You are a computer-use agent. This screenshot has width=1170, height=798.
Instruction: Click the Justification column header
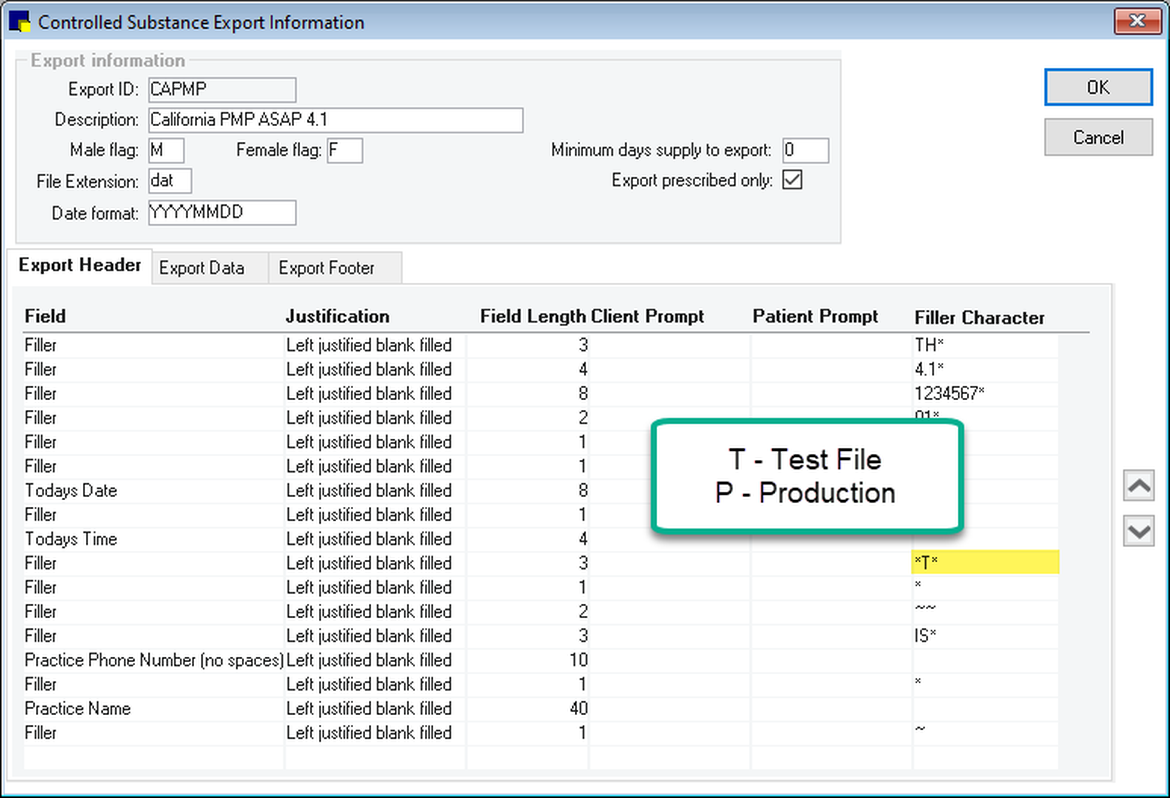(x=337, y=317)
